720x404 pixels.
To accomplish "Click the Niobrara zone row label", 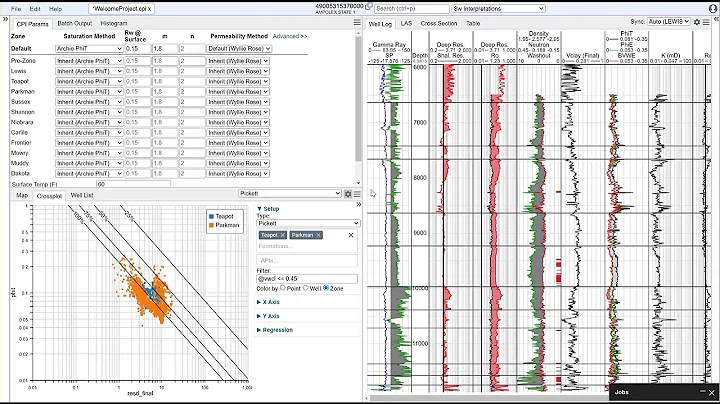I will coord(22,122).
